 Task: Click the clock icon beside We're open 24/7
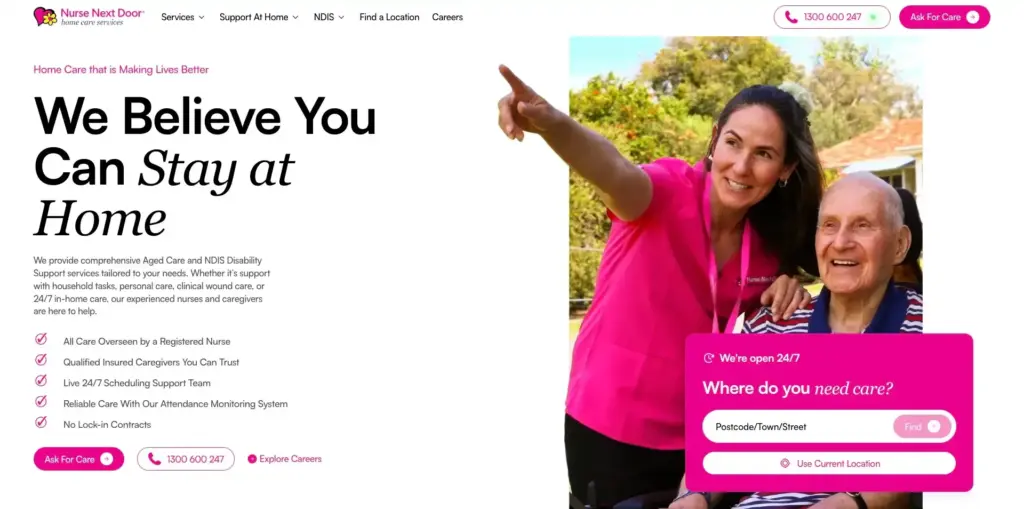[x=709, y=358]
